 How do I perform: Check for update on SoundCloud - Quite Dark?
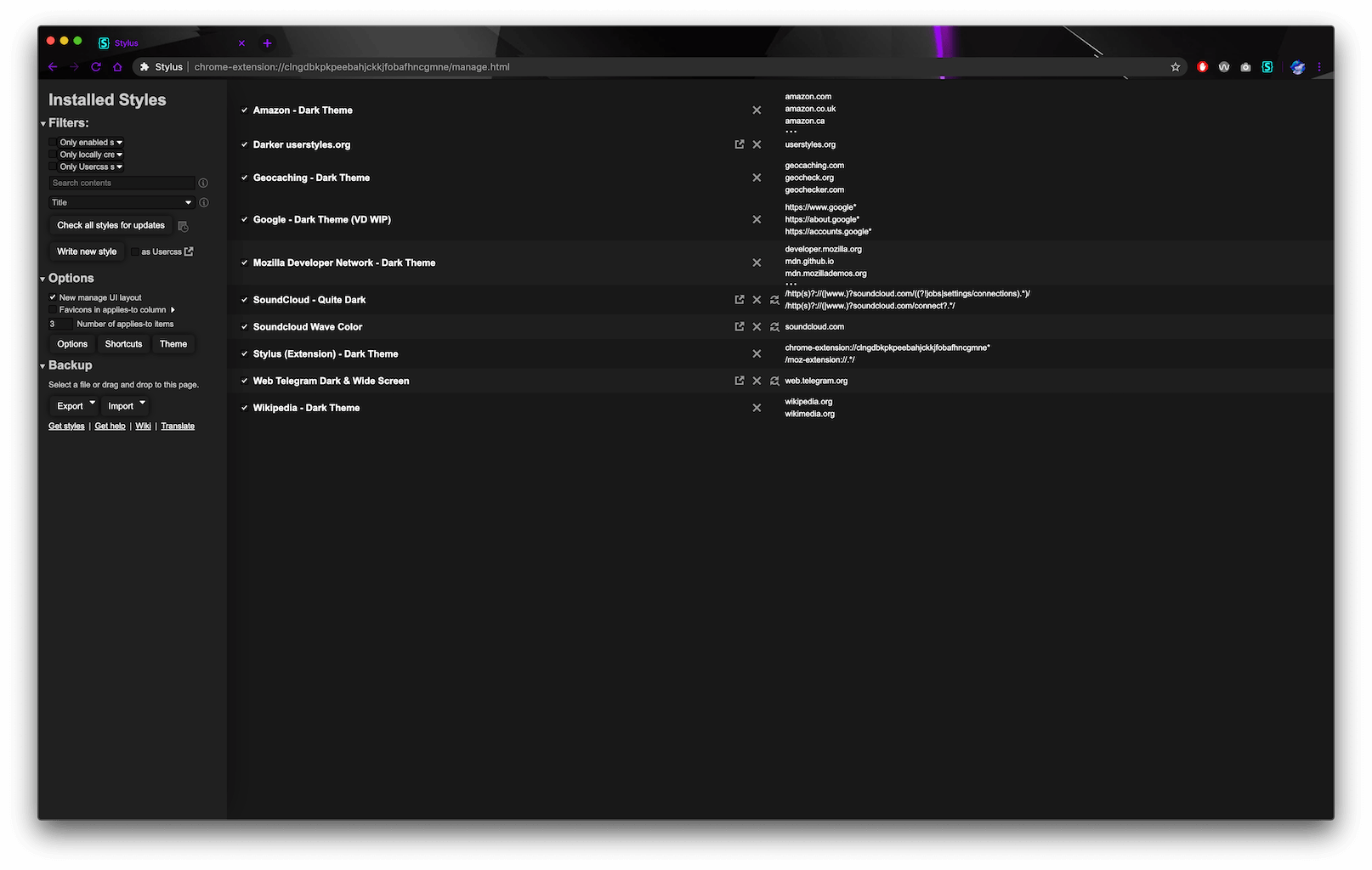pos(774,299)
